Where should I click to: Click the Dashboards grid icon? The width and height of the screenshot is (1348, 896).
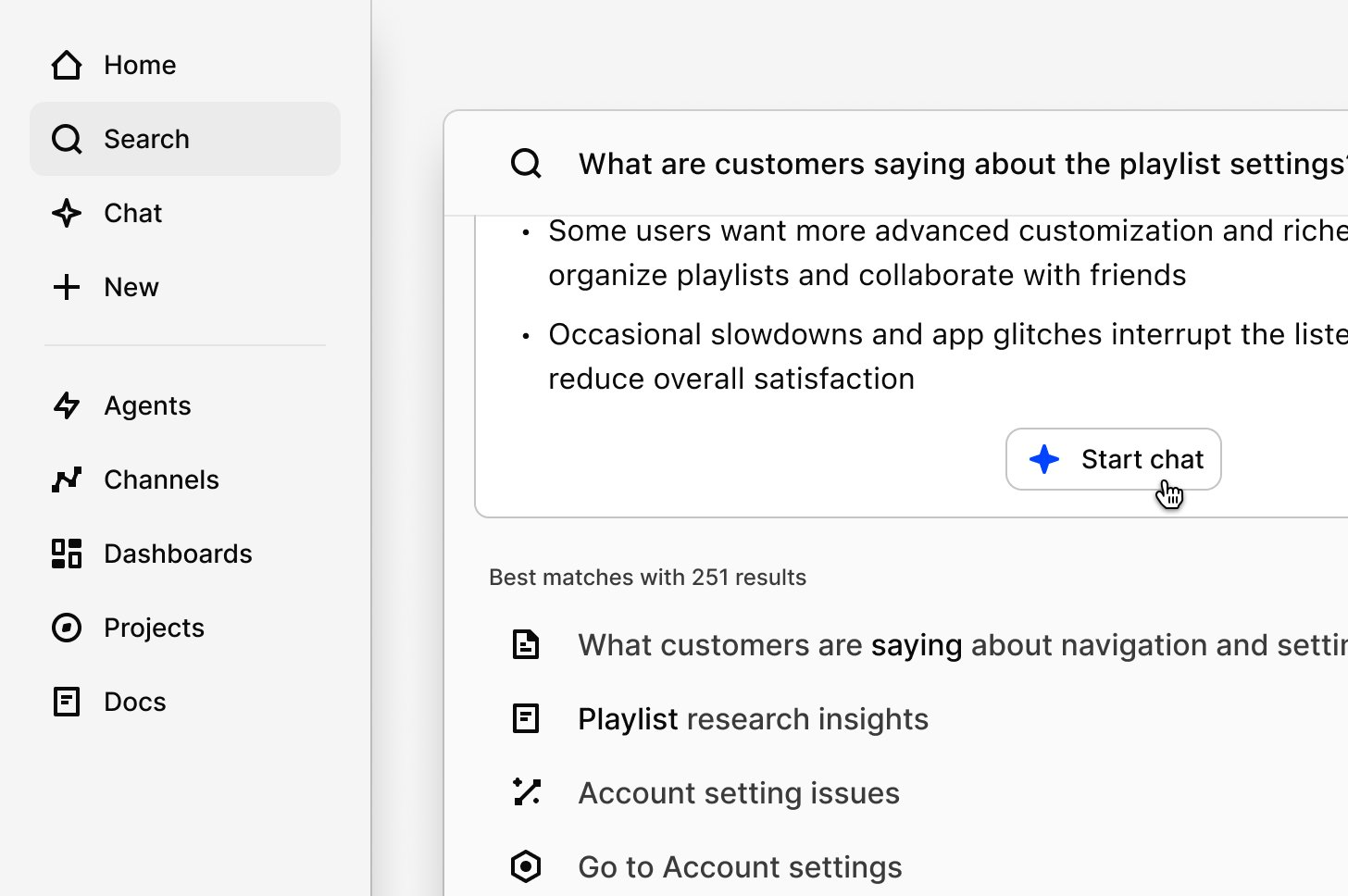coord(67,554)
